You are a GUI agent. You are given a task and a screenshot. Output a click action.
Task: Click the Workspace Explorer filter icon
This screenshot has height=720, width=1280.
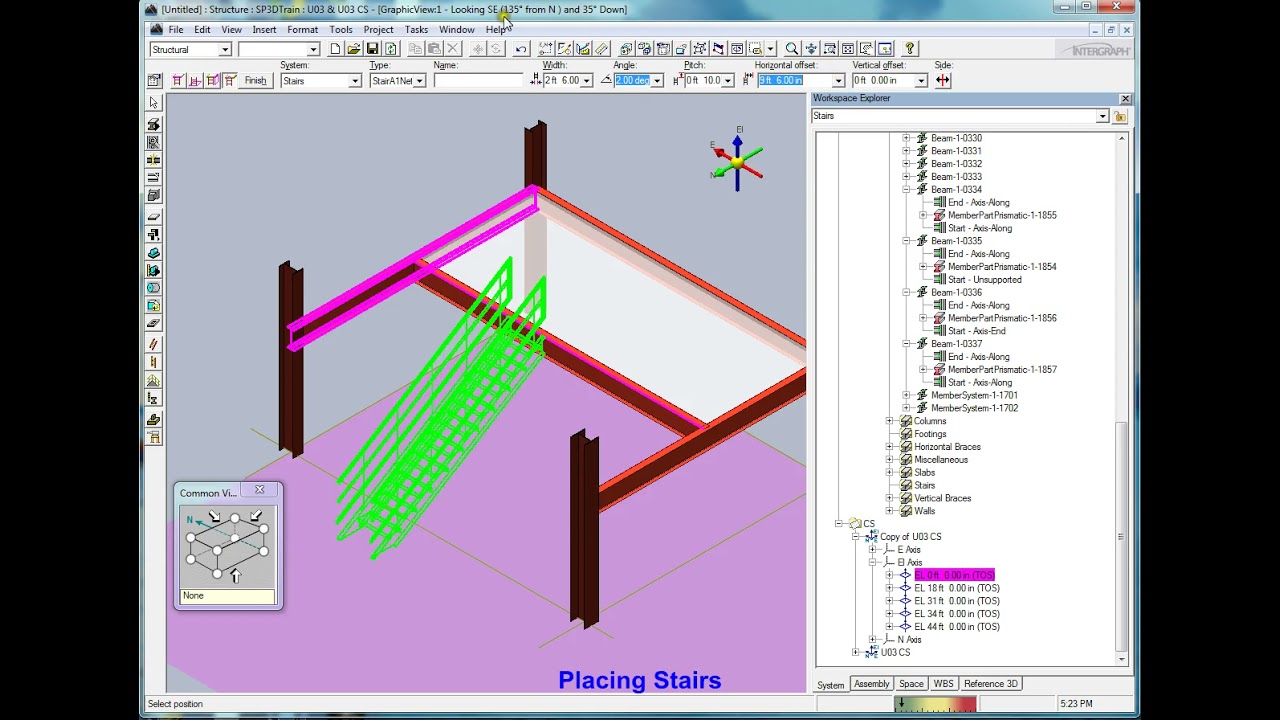(1121, 117)
